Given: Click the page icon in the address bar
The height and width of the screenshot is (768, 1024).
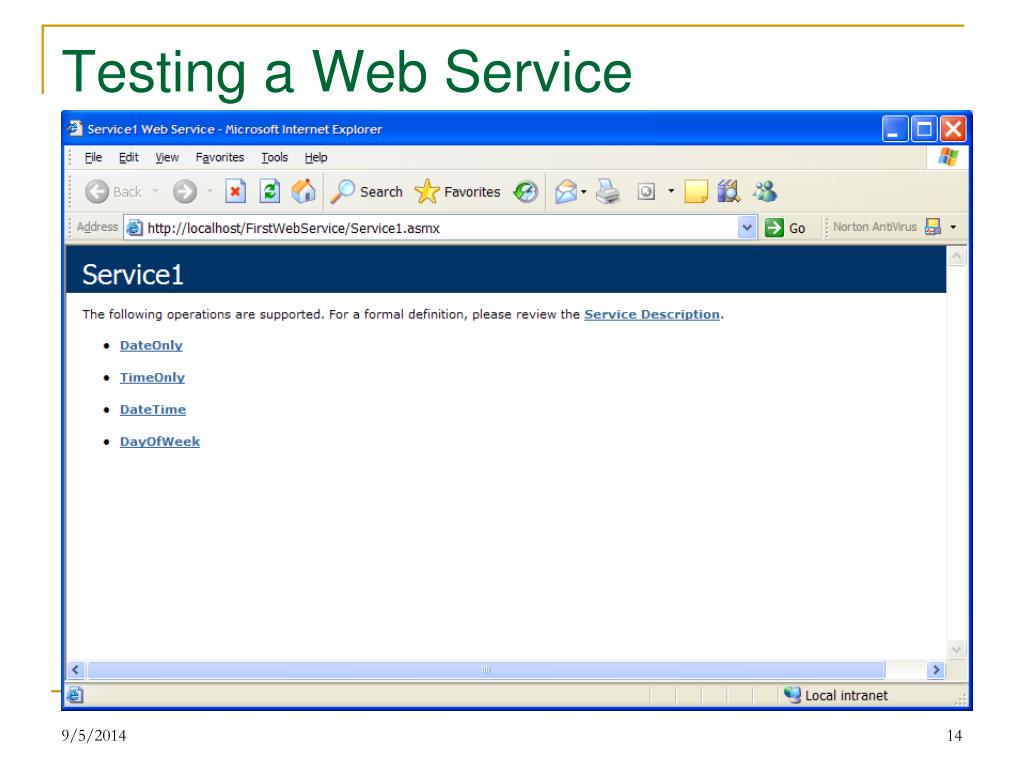Looking at the screenshot, I should (135, 228).
